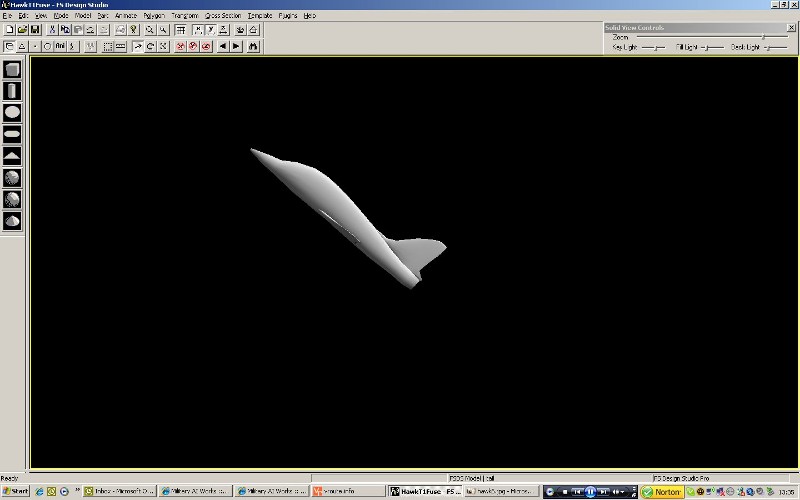Image resolution: width=800 pixels, height=500 pixels.
Task: Close the Solid View Controls panel
Action: pyautogui.click(x=791, y=28)
